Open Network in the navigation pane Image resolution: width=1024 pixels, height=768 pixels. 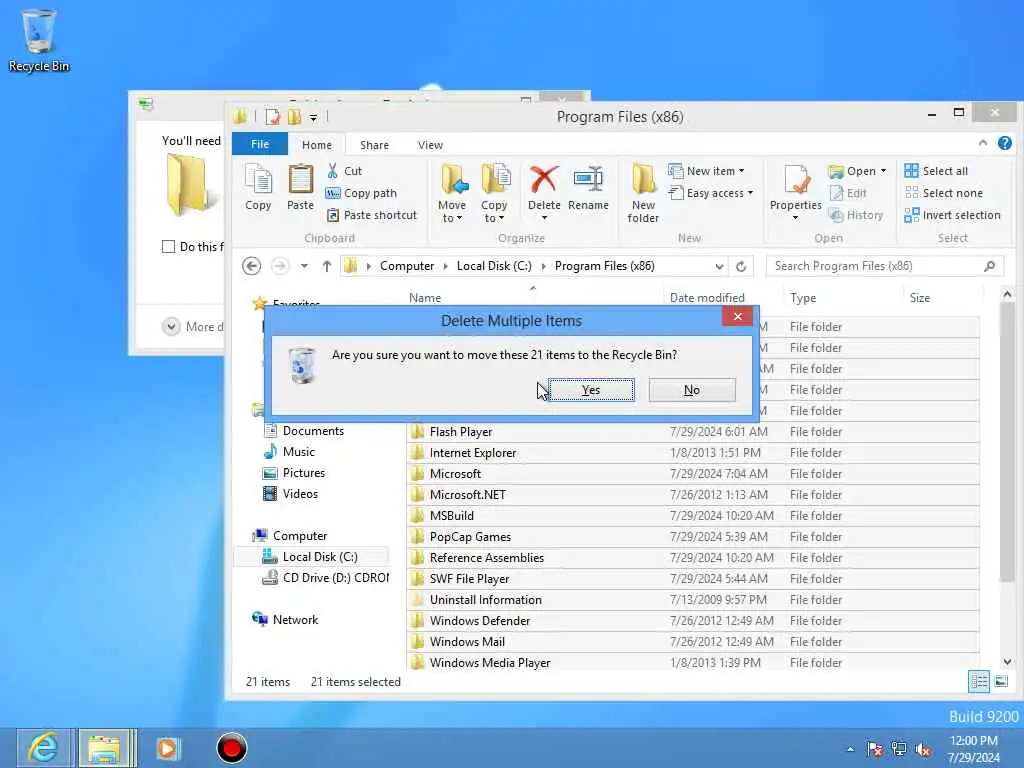click(285, 620)
